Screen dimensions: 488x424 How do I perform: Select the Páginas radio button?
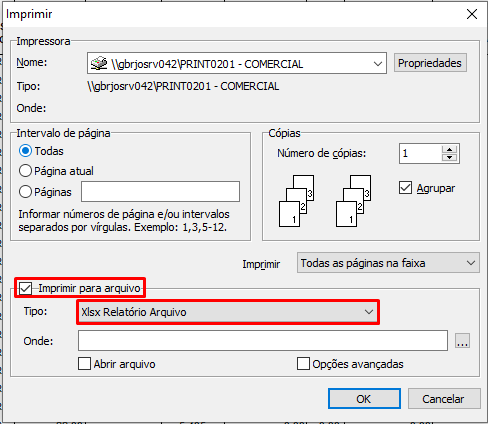click(x=25, y=192)
